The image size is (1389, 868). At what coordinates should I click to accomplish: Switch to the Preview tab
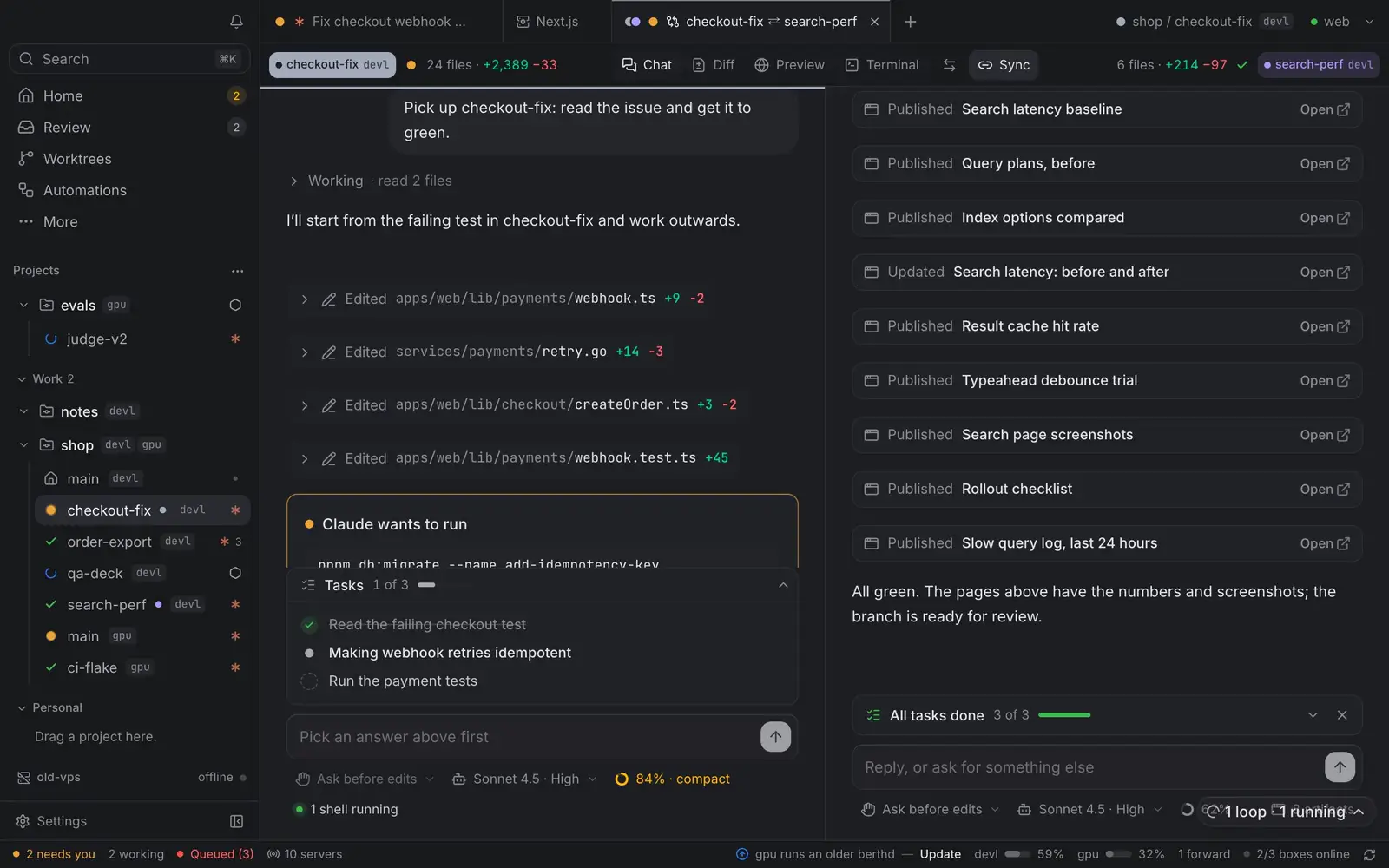tap(789, 65)
